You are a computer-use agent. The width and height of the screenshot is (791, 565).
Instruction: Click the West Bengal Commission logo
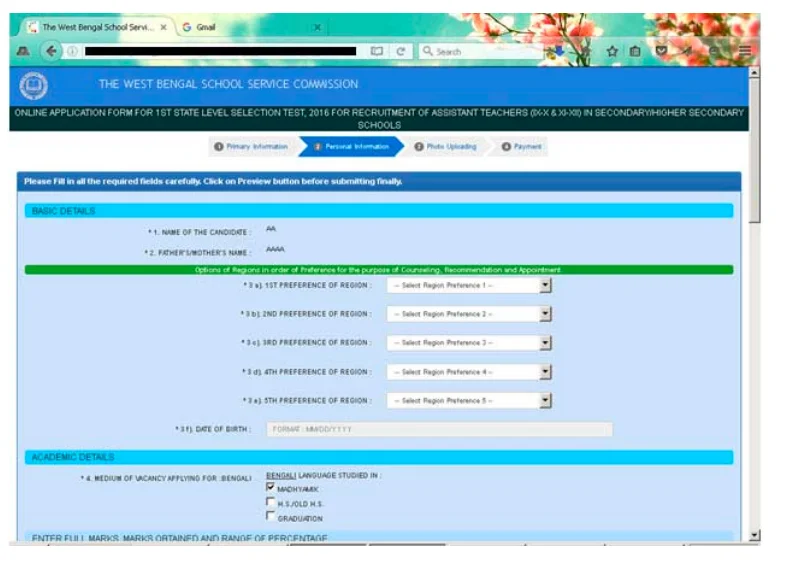33,86
